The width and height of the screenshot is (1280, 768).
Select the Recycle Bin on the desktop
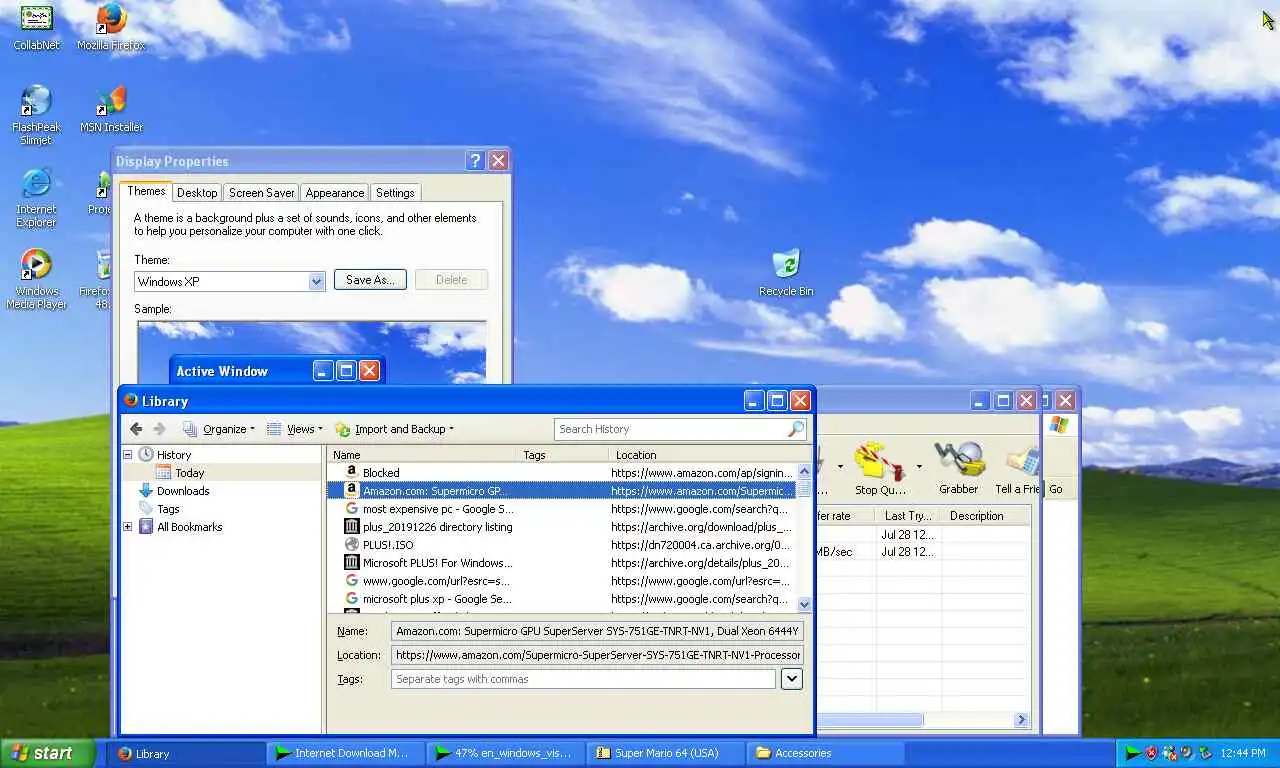(786, 273)
